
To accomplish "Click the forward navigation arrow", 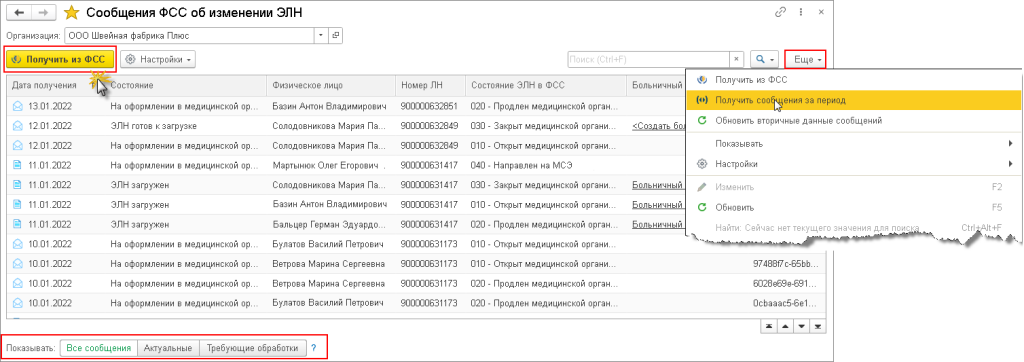I will click(43, 12).
